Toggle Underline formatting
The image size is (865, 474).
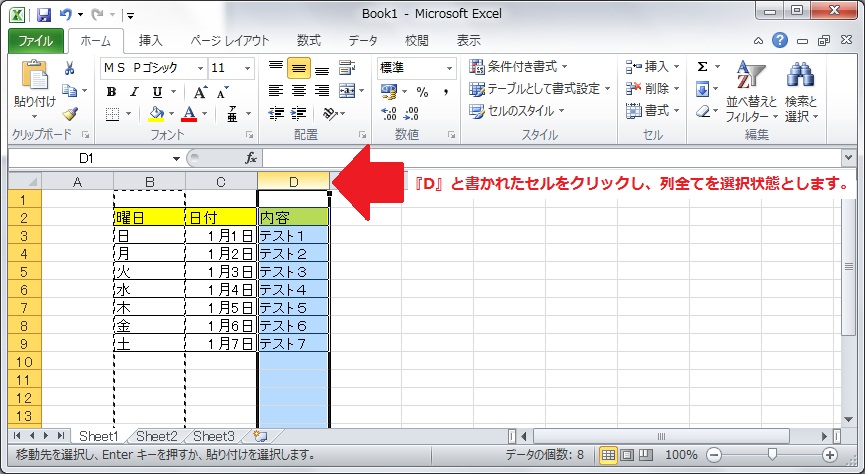(x=157, y=92)
